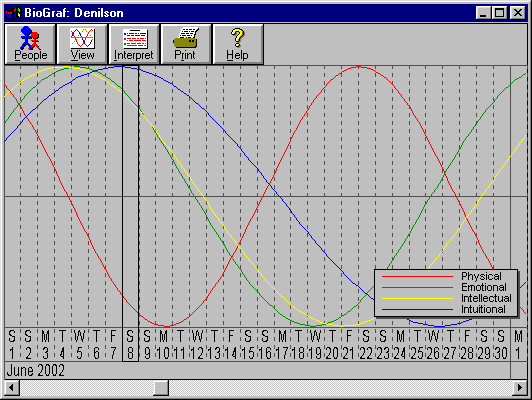
Task: Click the horizontal scrollbar thumb
Action: [161, 388]
